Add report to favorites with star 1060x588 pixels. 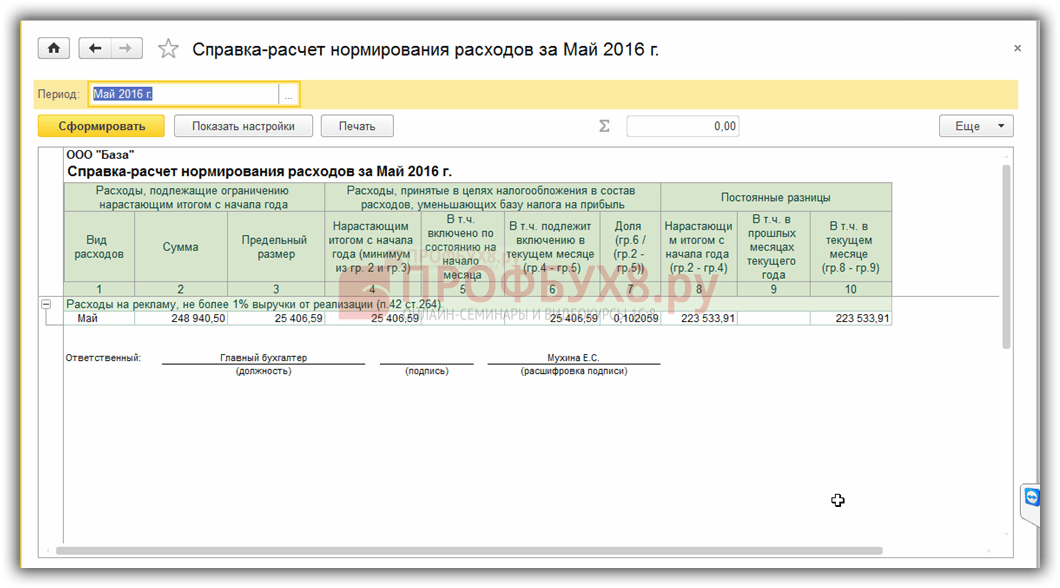tap(168, 49)
